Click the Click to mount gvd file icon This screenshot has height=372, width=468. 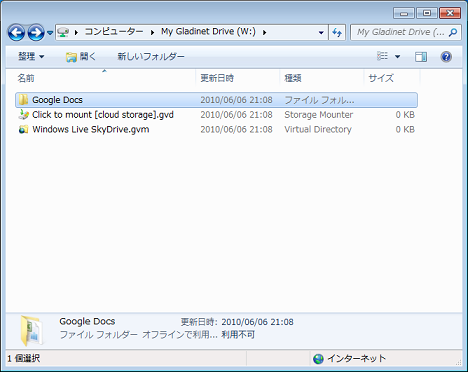click(x=23, y=114)
